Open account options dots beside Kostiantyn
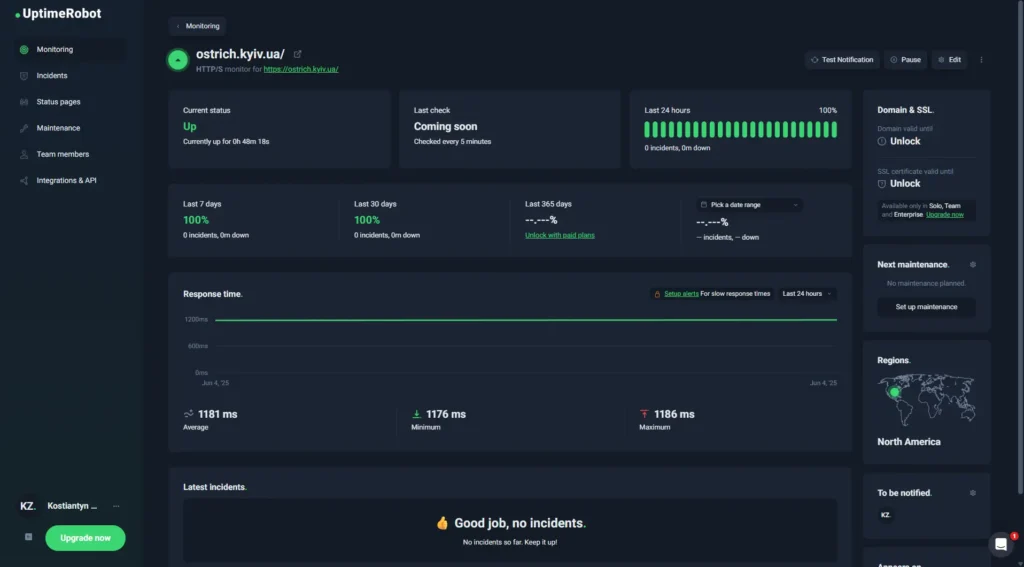 tap(116, 506)
